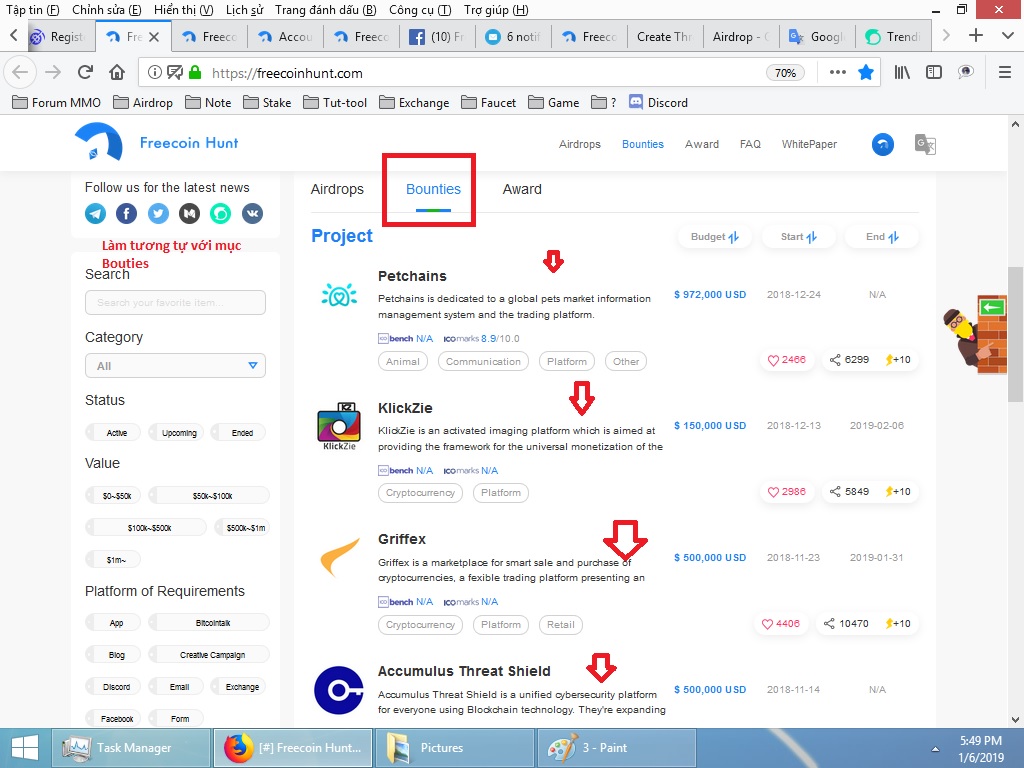The height and width of the screenshot is (768, 1024).
Task: Toggle $500k-$1m value filter
Action: tap(242, 528)
